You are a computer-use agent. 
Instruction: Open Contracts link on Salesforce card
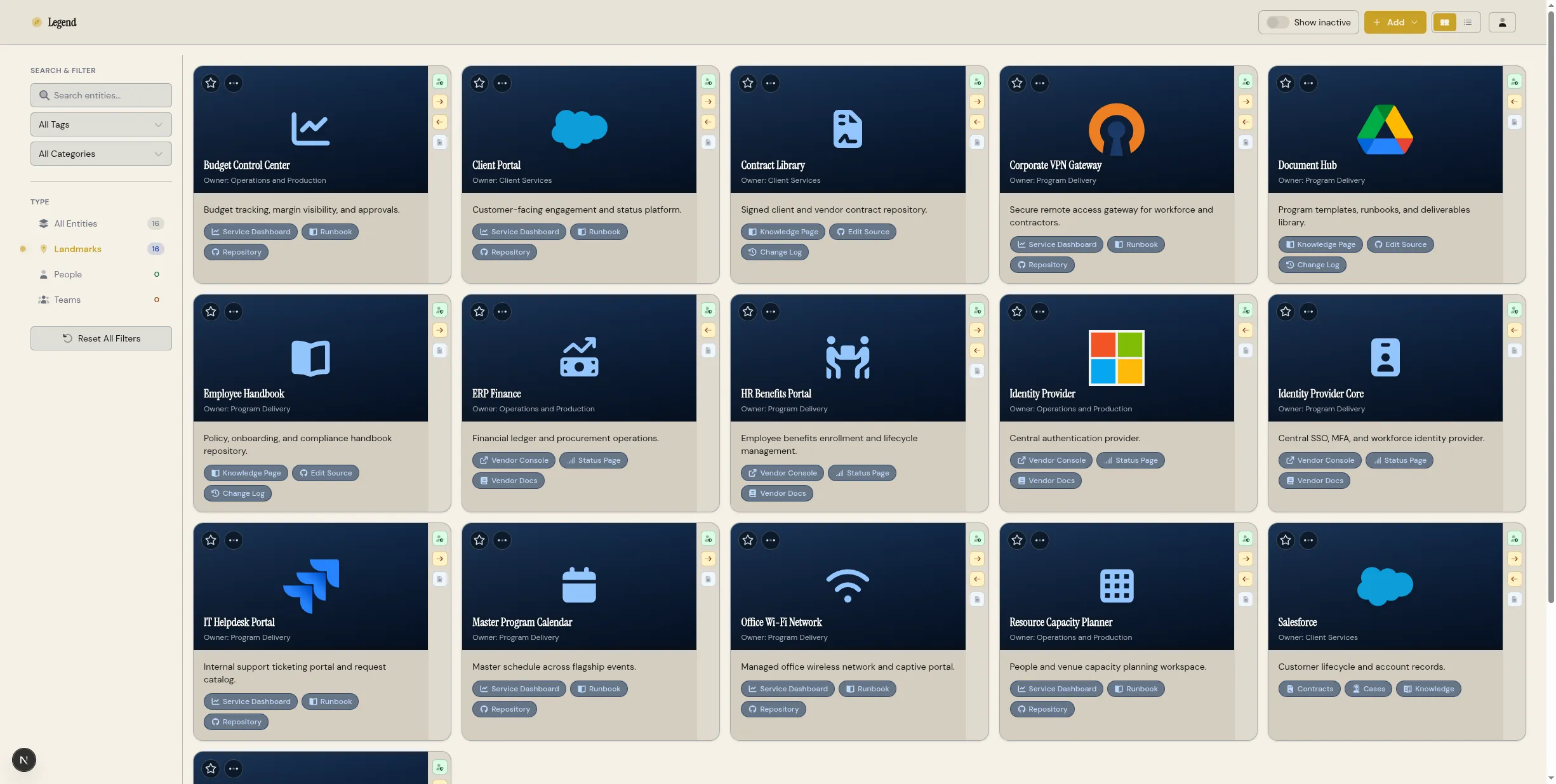(x=1309, y=689)
